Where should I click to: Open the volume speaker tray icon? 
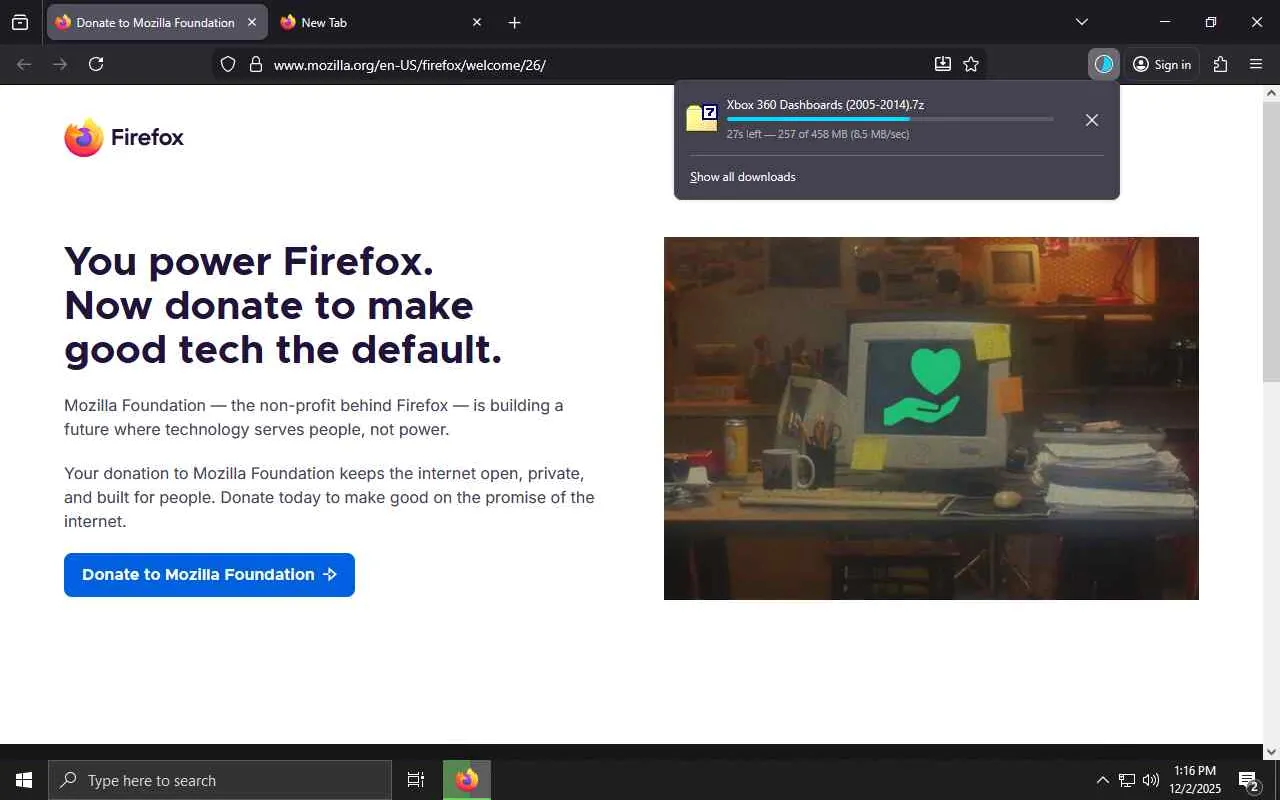click(1151, 780)
